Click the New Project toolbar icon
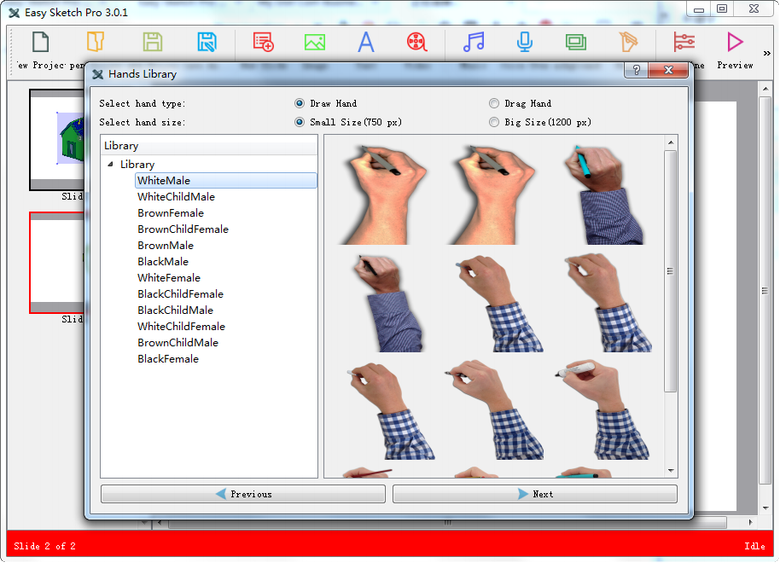This screenshot has height=563, width=780. coord(40,43)
